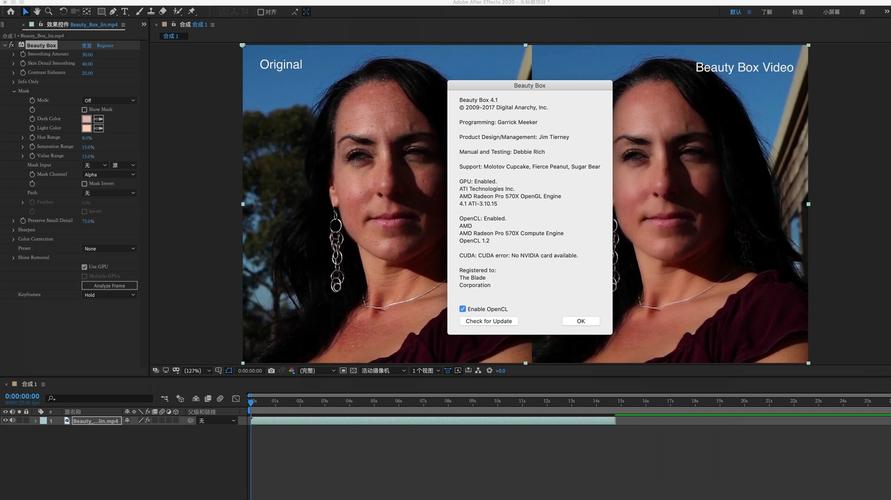This screenshot has height=500, width=891.
Task: Click Reset link on Beauty Box effect
Action: coord(86,45)
